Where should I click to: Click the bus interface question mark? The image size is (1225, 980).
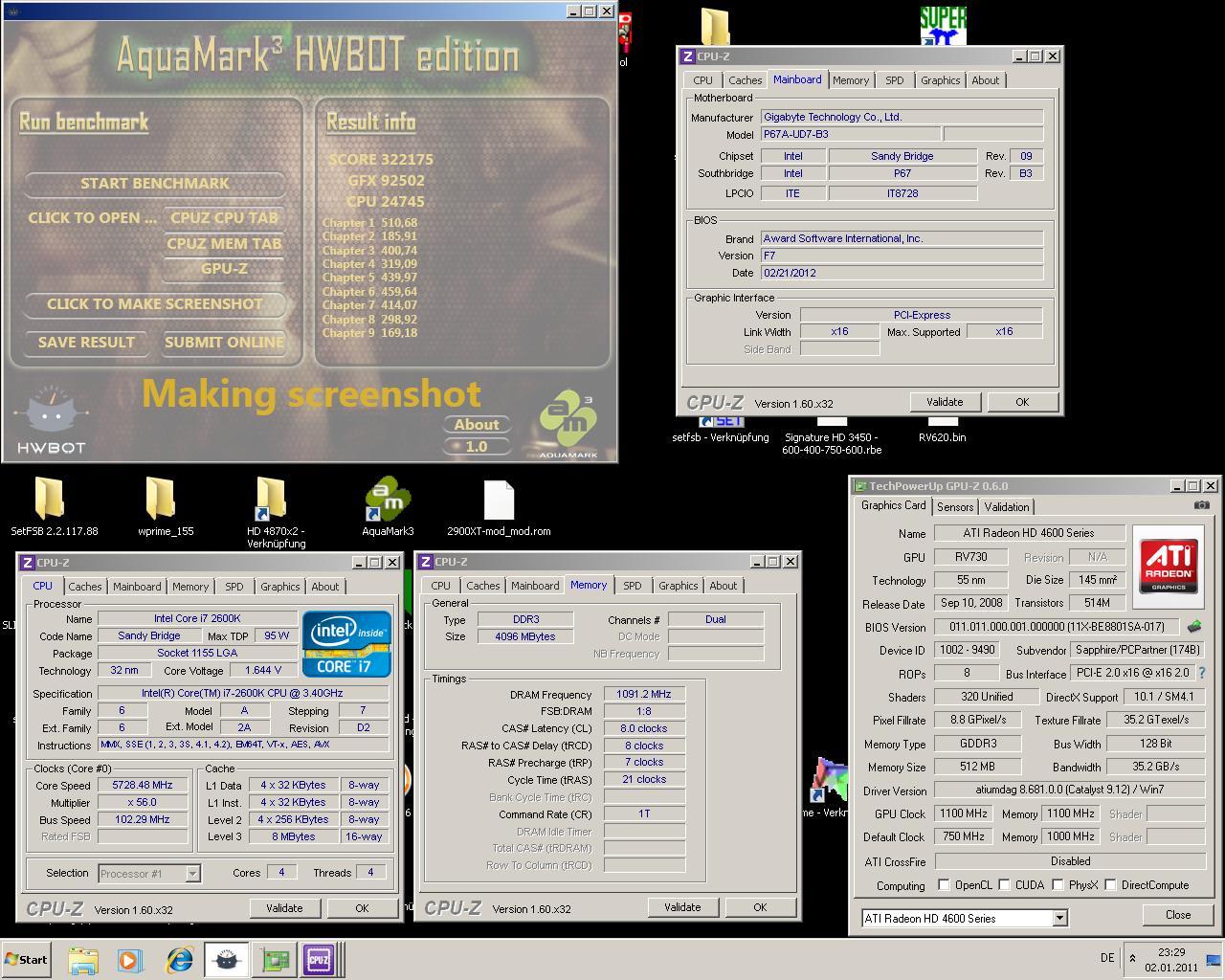tap(1202, 674)
